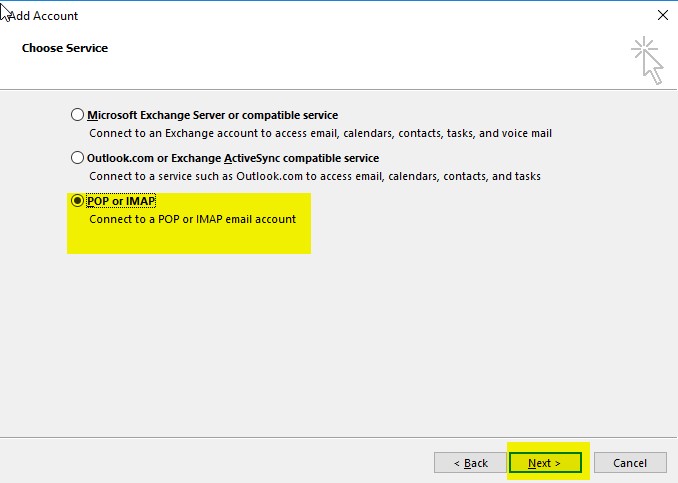Click the sparkle cursor wizard icon in header
Viewport: 678px width, 483px height.
click(646, 60)
